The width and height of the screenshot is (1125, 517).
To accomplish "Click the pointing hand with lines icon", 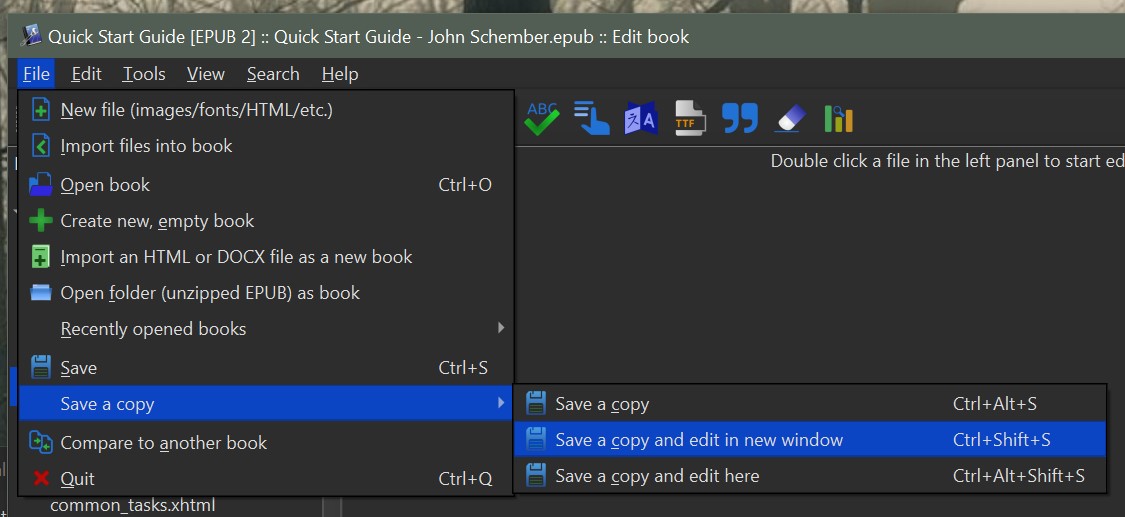I will click(x=591, y=119).
